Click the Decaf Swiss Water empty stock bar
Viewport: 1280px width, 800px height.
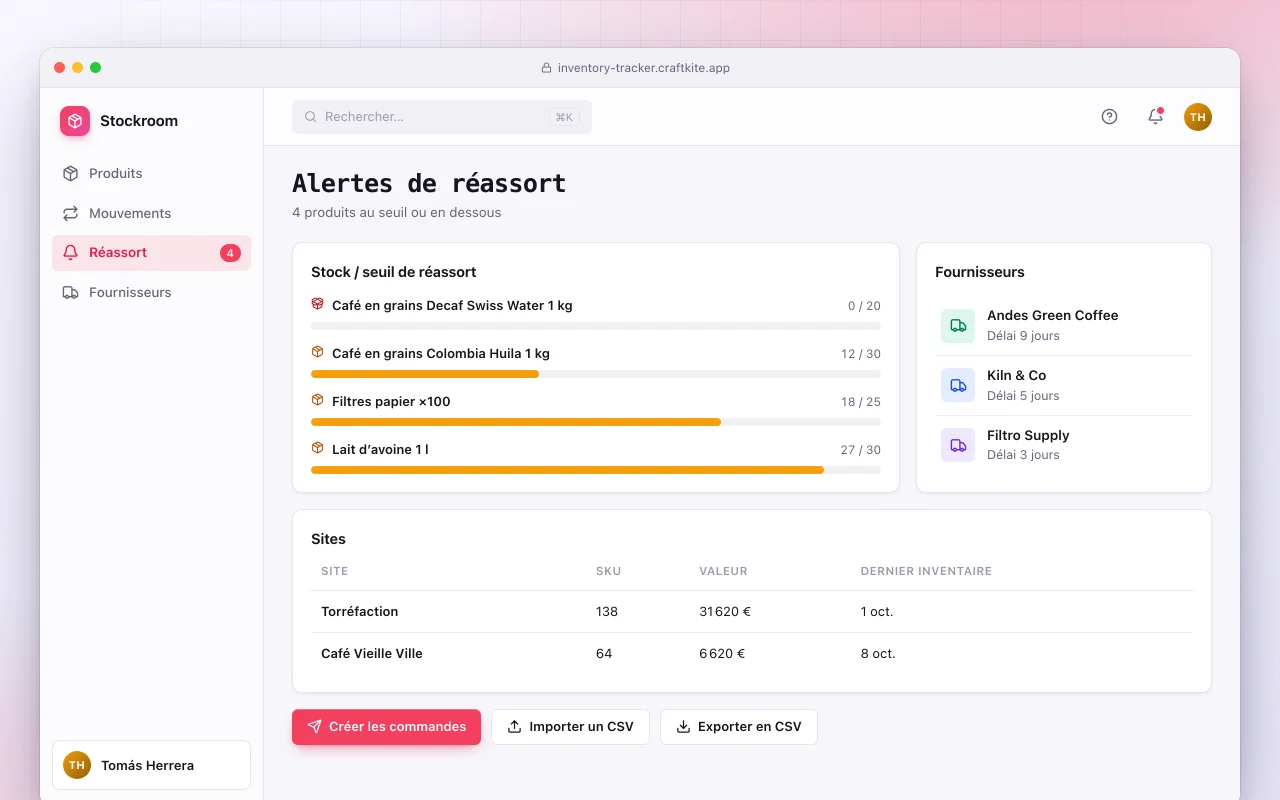[x=596, y=326]
